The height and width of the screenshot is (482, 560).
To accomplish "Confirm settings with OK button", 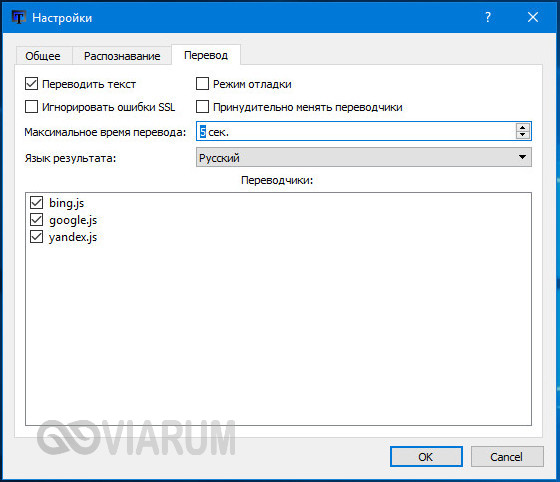I will tap(426, 457).
